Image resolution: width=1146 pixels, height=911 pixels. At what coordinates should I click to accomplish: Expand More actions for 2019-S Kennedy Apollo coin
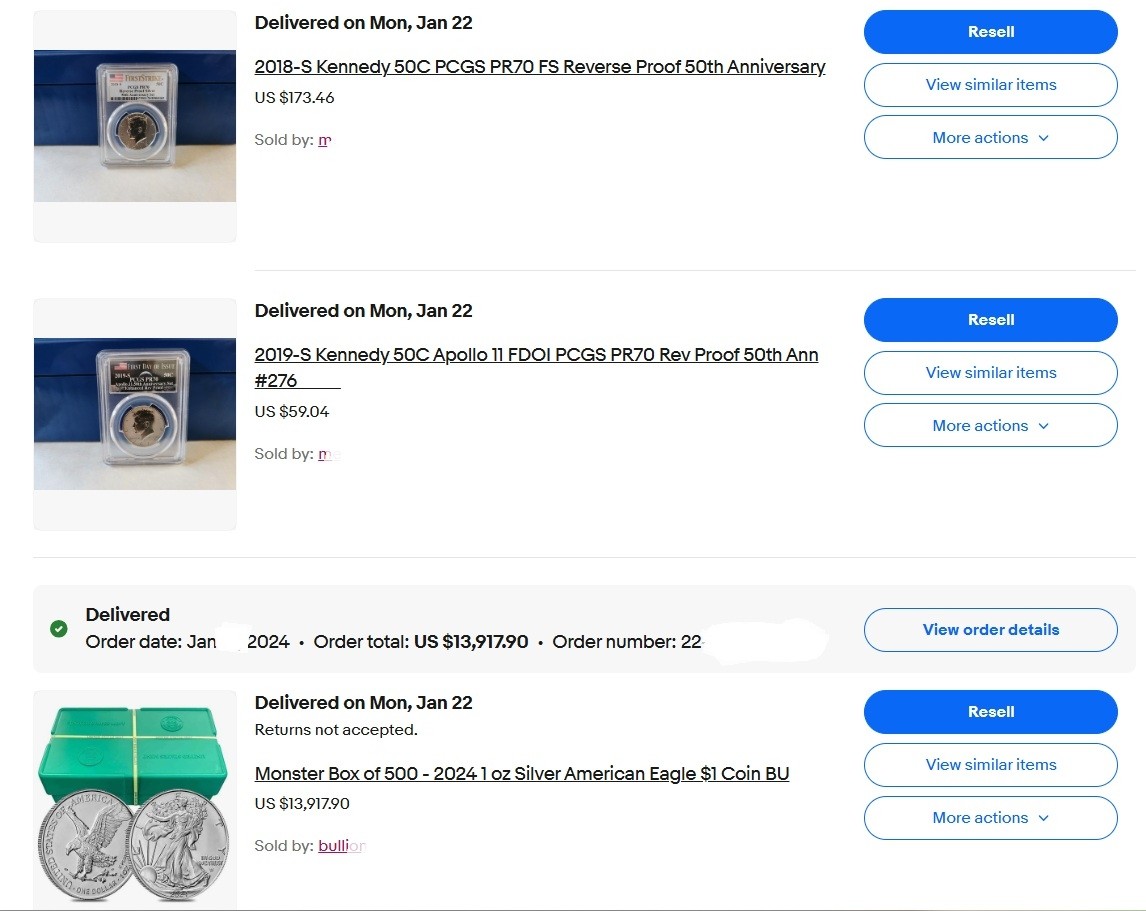point(990,426)
